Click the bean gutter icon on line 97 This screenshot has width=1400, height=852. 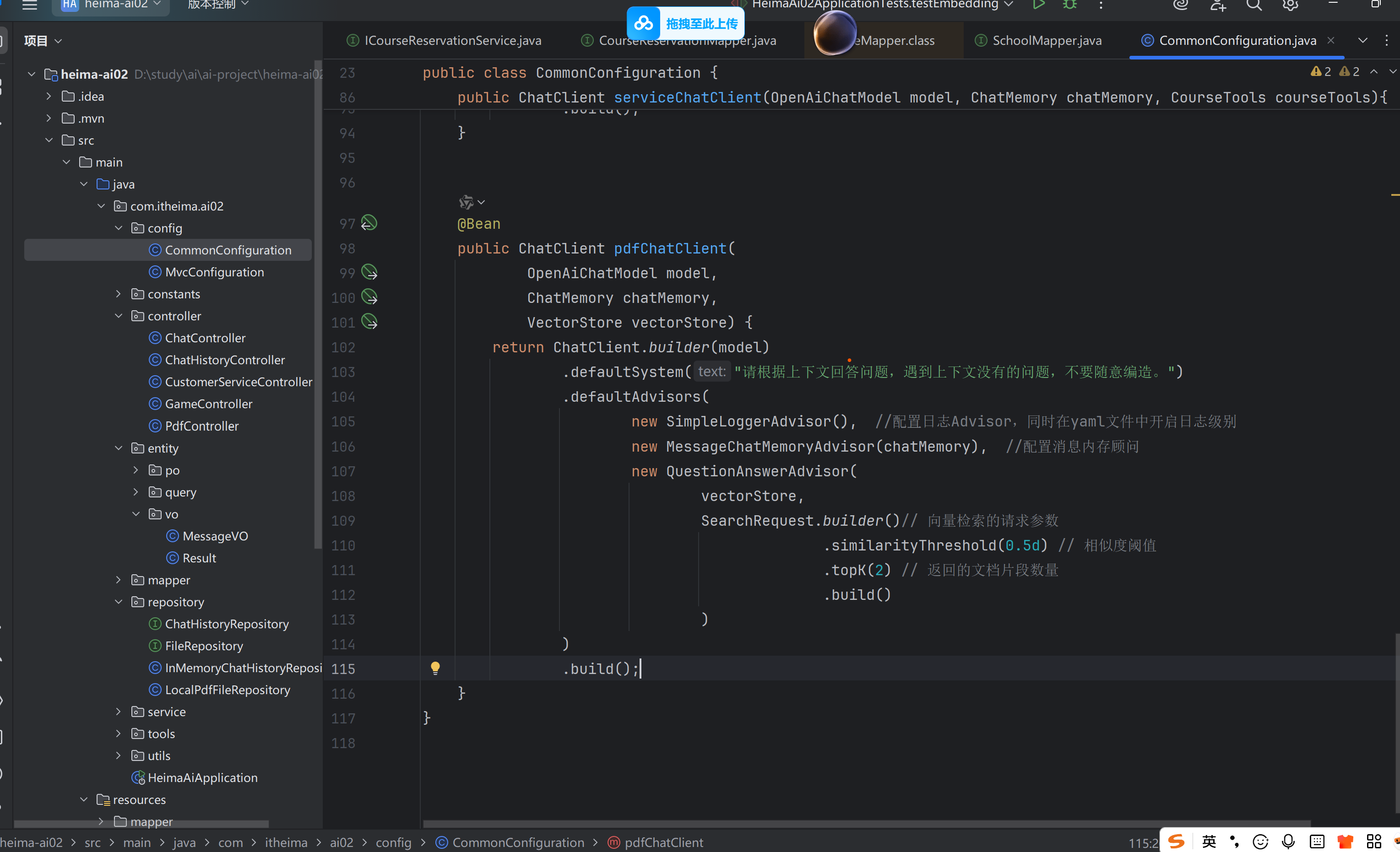(369, 223)
